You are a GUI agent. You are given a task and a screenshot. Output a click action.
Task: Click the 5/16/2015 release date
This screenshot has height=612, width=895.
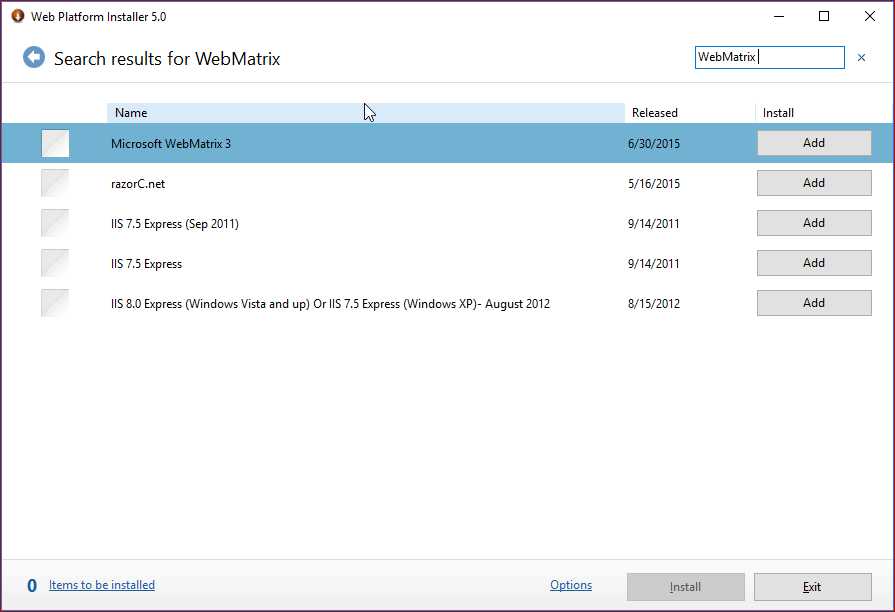pos(654,184)
